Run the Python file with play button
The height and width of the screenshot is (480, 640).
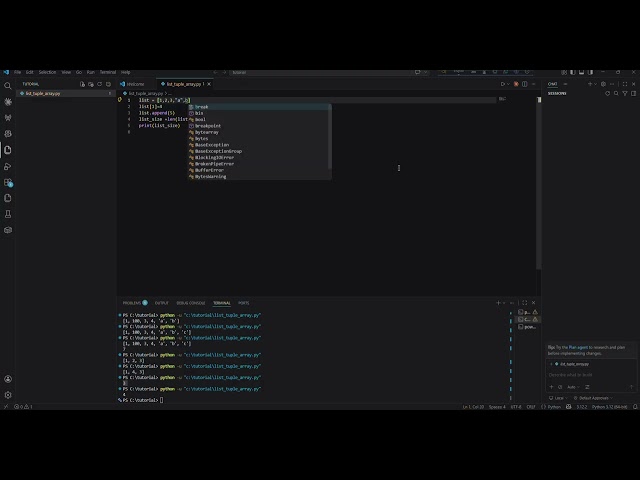point(502,84)
